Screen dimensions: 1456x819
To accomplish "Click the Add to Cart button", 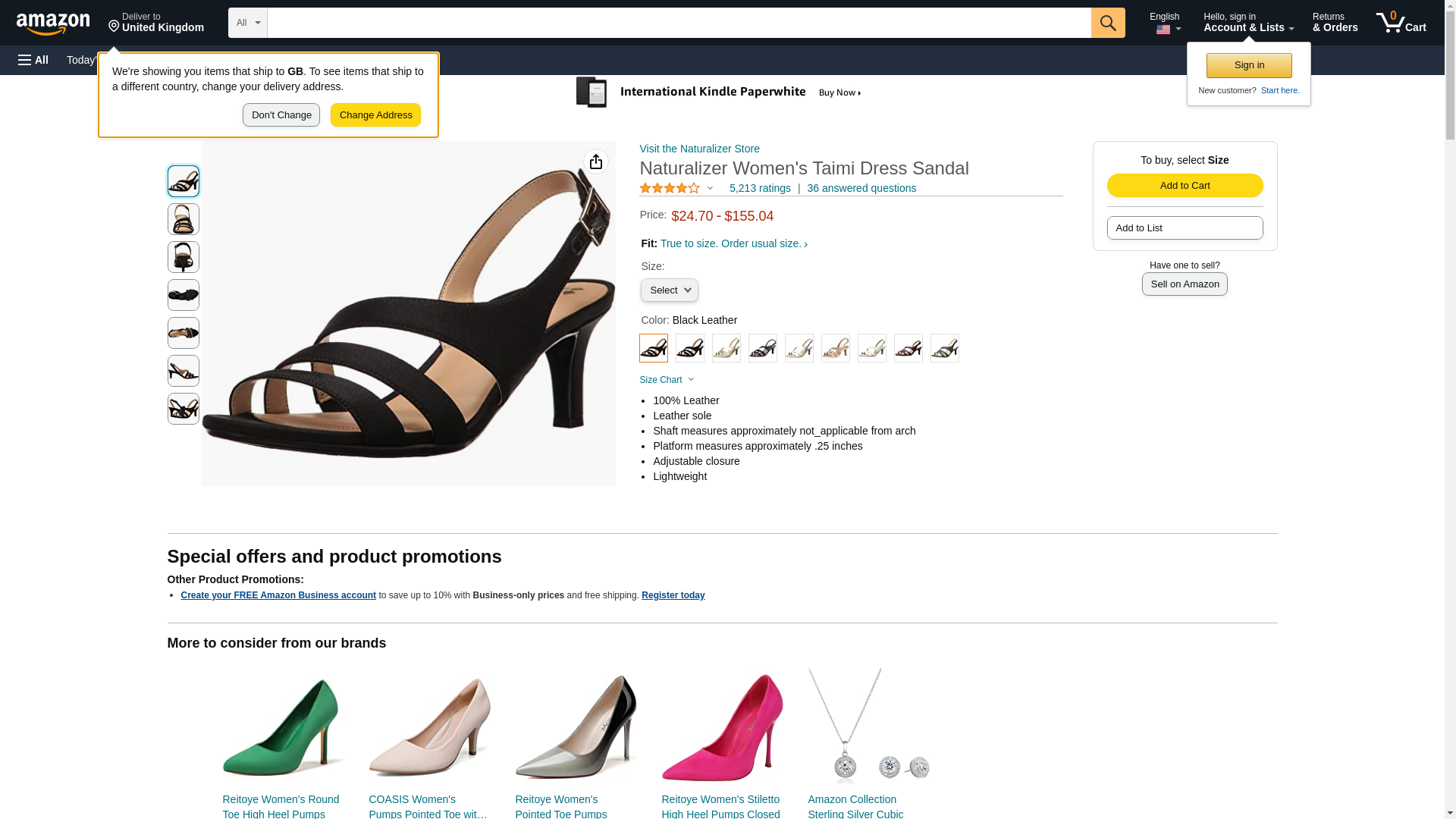I will click(1185, 186).
